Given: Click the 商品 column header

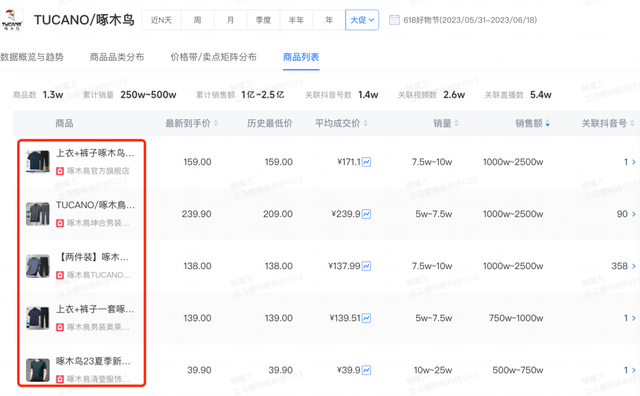Looking at the screenshot, I should click(x=64, y=123).
